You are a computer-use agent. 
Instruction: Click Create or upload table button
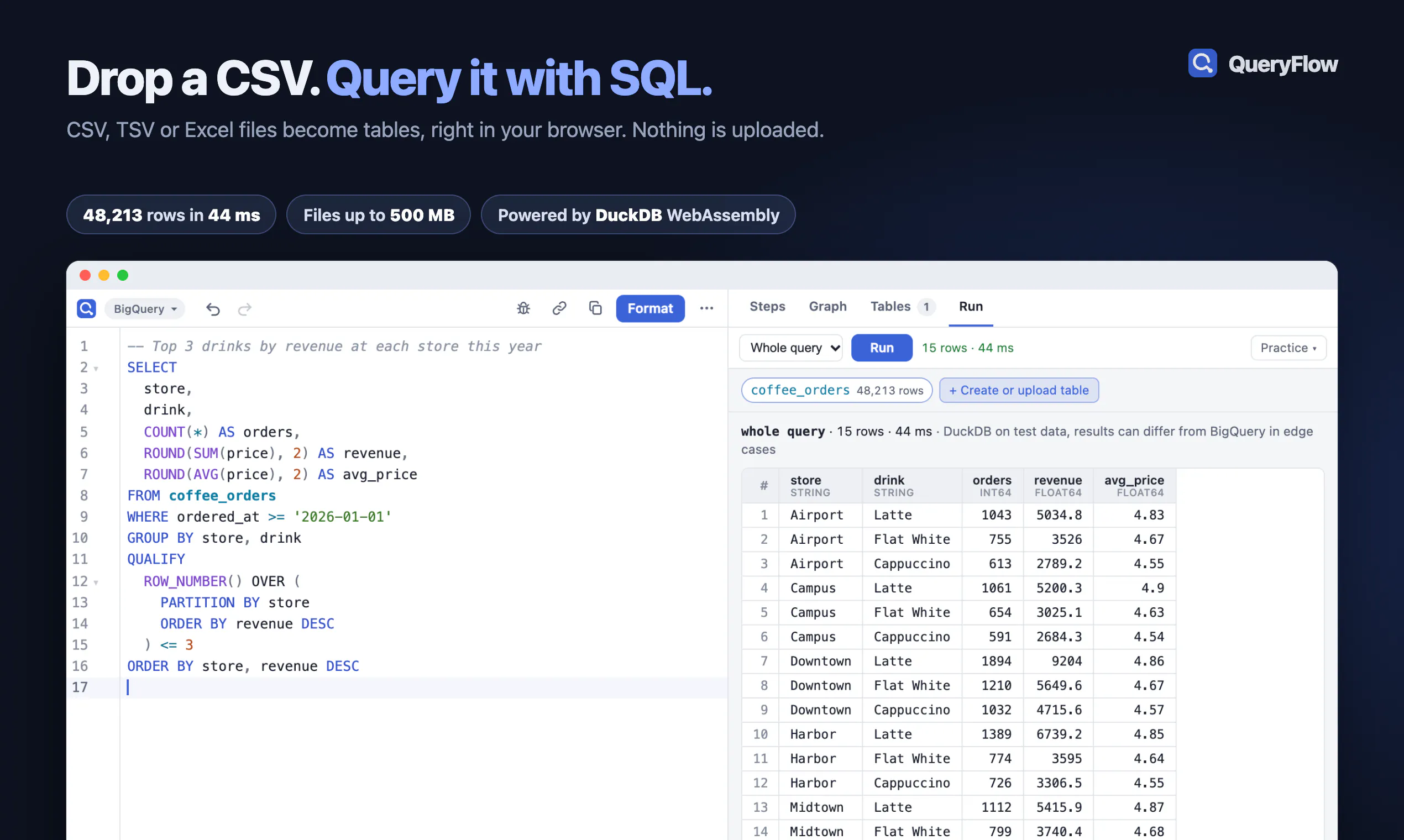click(1019, 390)
